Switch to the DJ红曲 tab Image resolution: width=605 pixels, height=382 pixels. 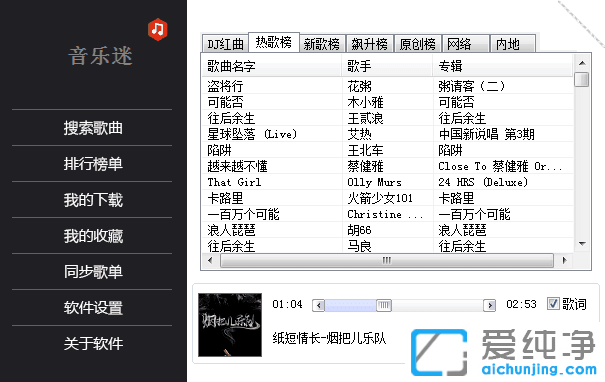[225, 44]
